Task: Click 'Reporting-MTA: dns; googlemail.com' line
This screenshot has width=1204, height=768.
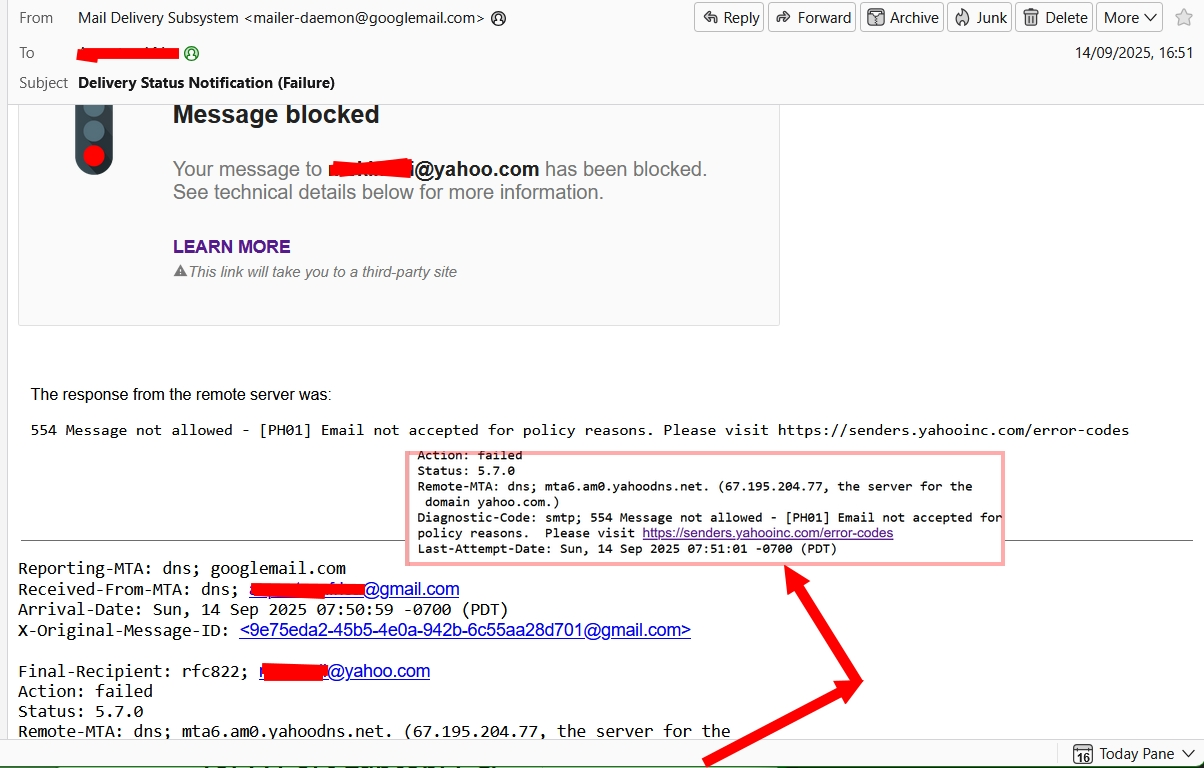Action: point(182,568)
